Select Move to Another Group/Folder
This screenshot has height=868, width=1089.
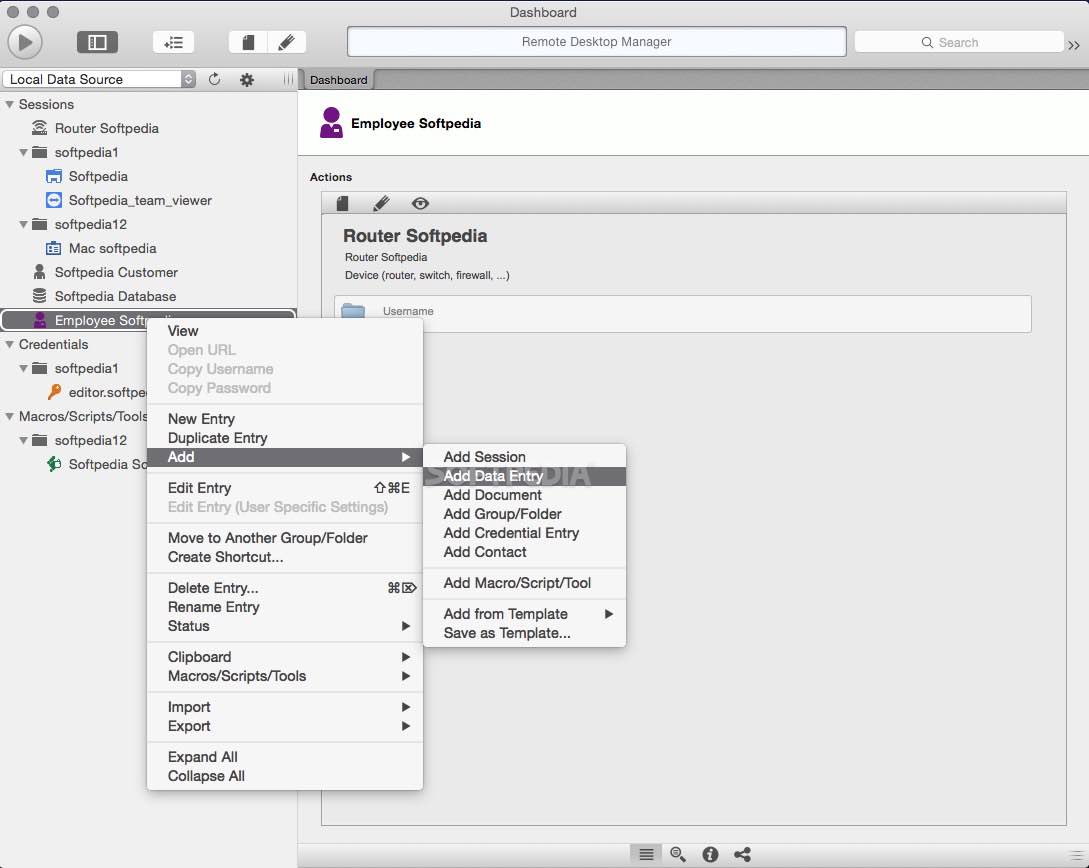coord(285,537)
